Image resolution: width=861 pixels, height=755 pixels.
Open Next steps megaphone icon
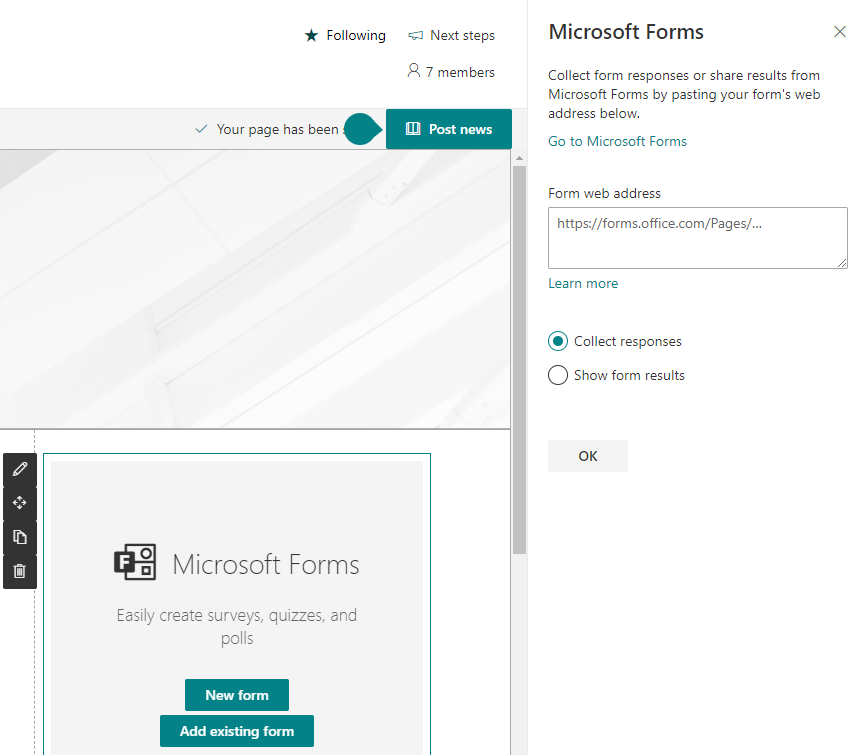click(x=416, y=36)
